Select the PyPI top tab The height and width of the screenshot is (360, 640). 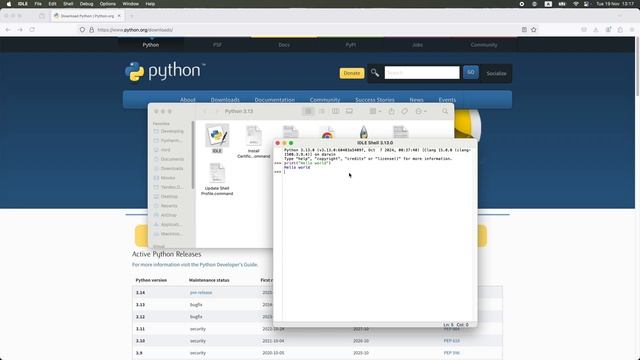351,45
